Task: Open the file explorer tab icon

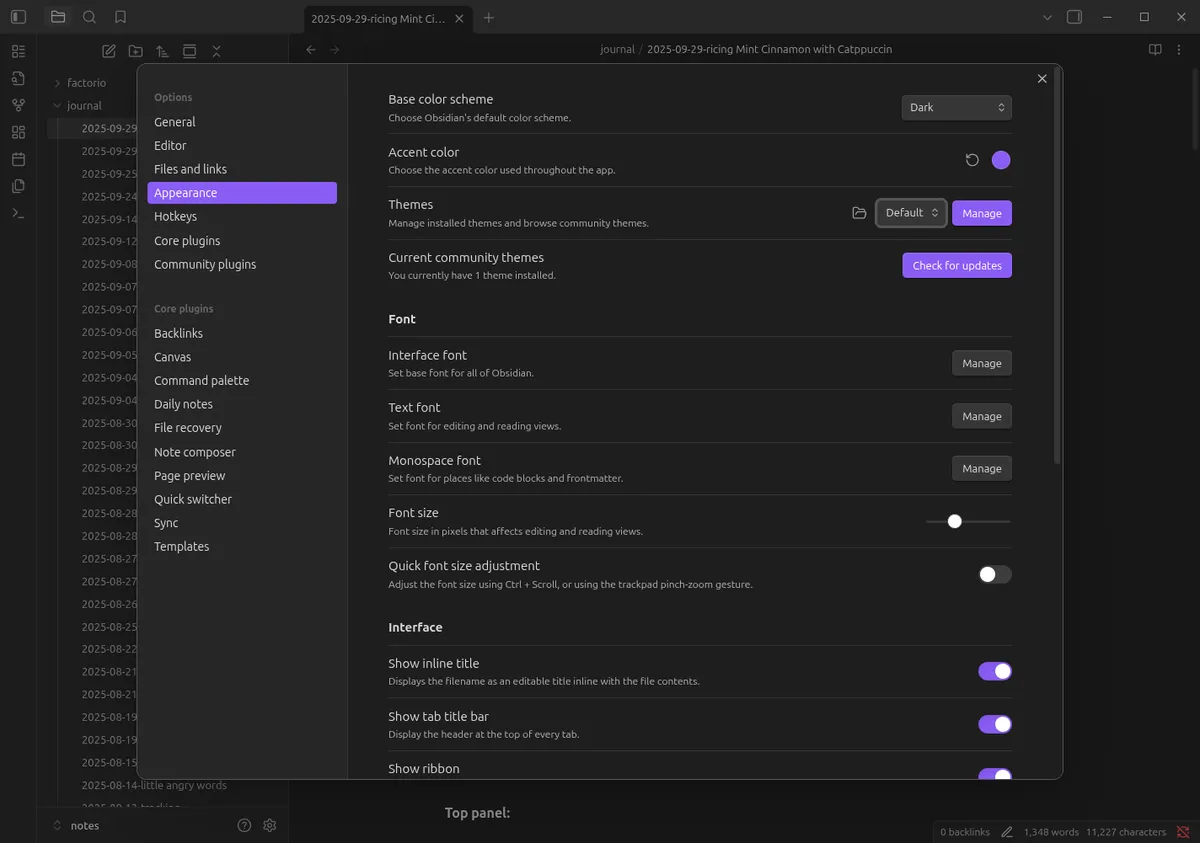Action: point(58,17)
